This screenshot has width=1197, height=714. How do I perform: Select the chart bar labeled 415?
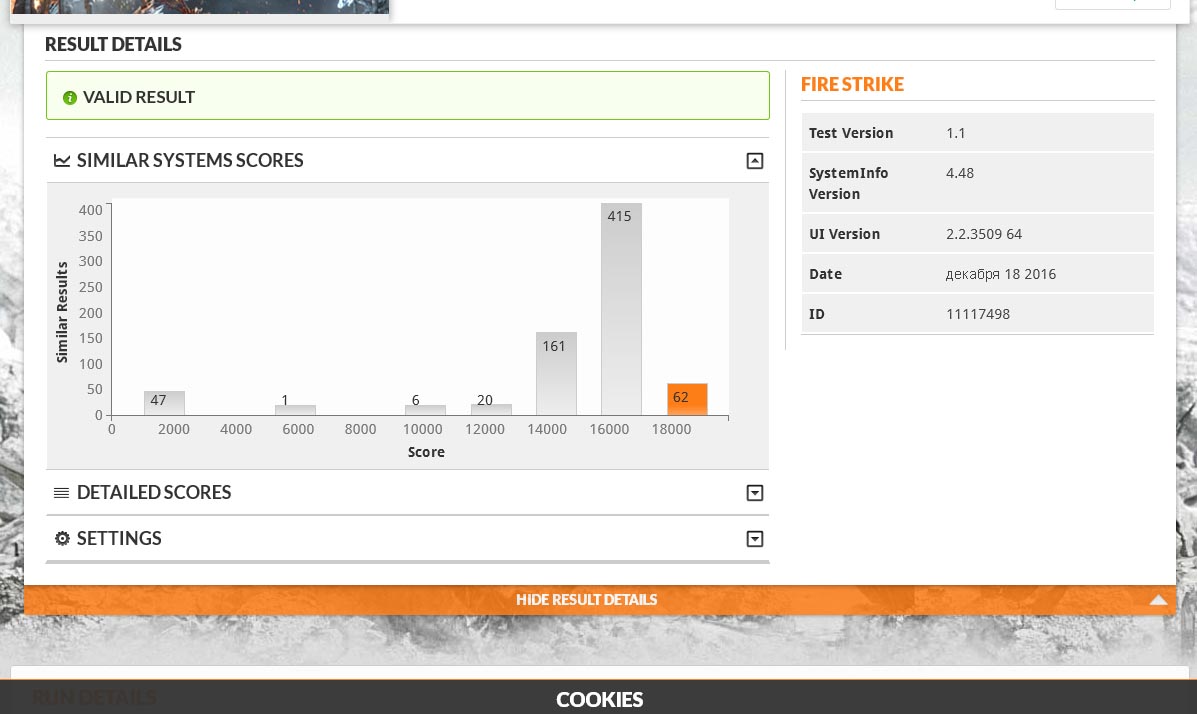[621, 309]
